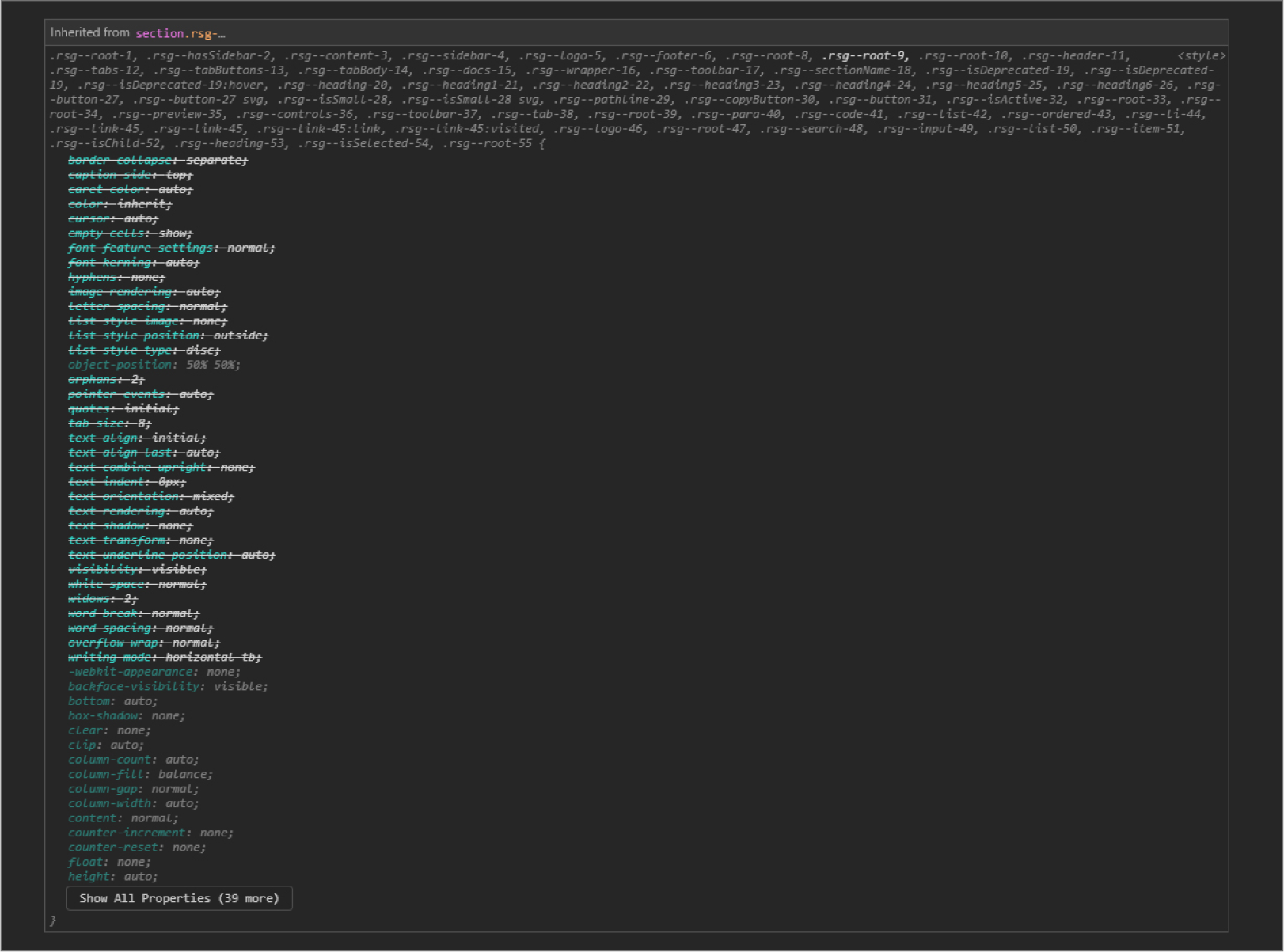1284x952 pixels.
Task: Click the border-collapse property name
Action: point(120,160)
